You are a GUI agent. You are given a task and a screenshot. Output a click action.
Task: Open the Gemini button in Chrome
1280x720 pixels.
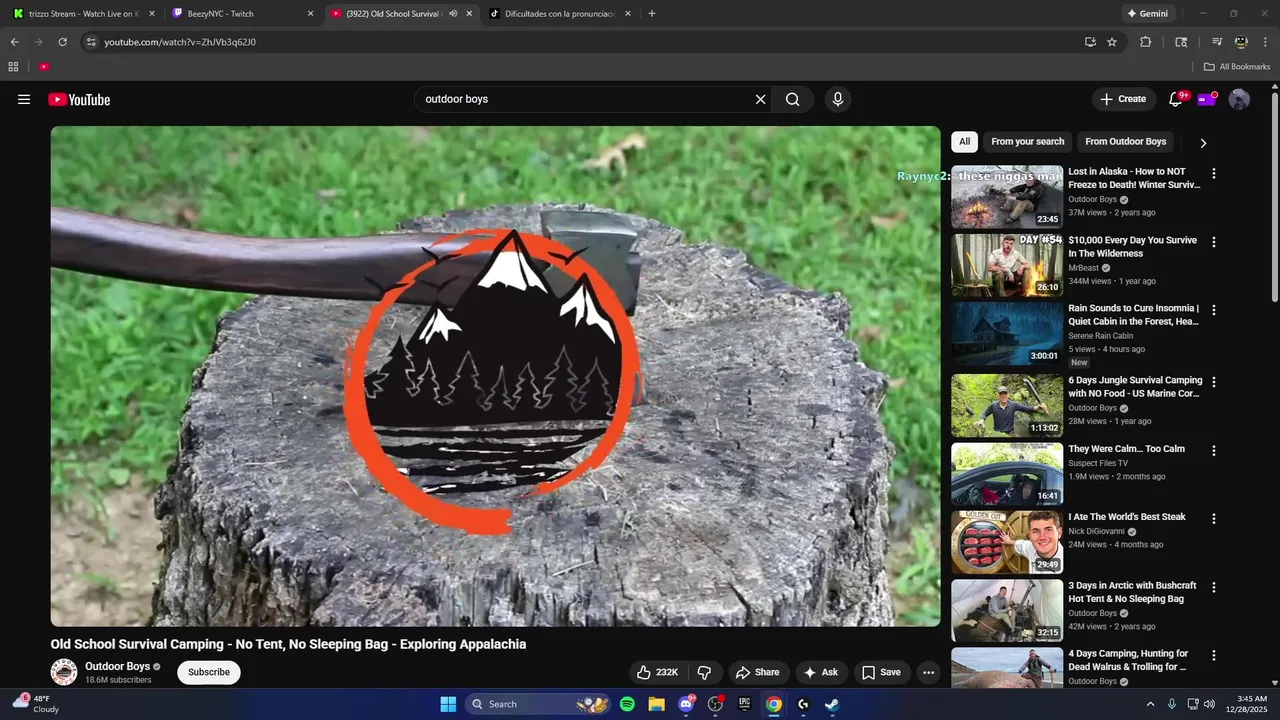coord(1147,14)
